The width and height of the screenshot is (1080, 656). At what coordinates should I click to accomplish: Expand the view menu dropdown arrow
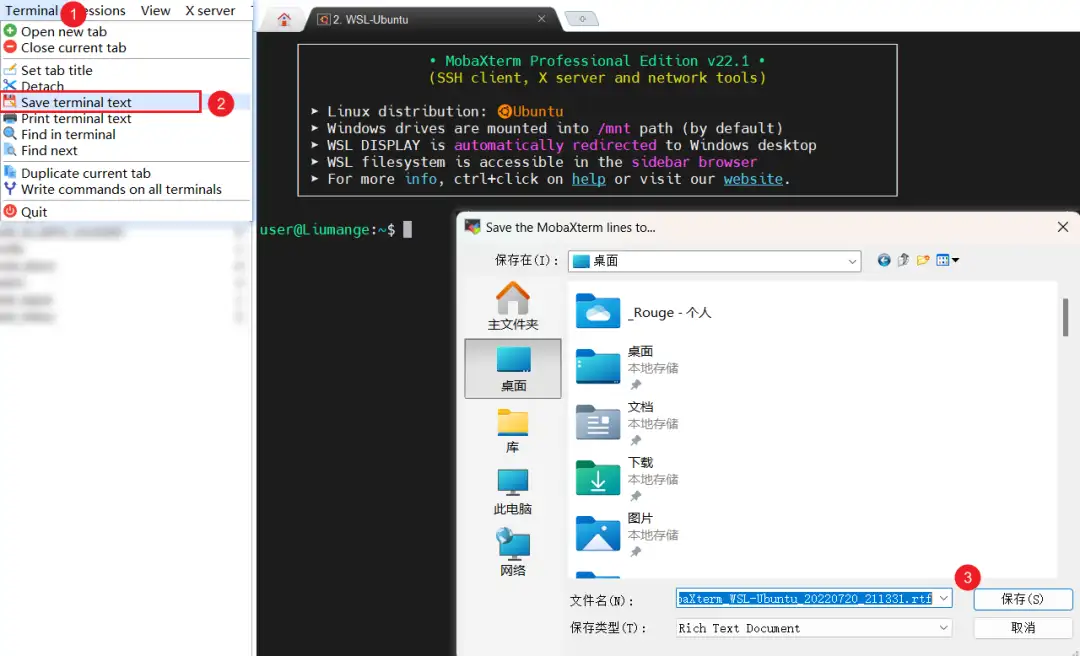tap(956, 260)
